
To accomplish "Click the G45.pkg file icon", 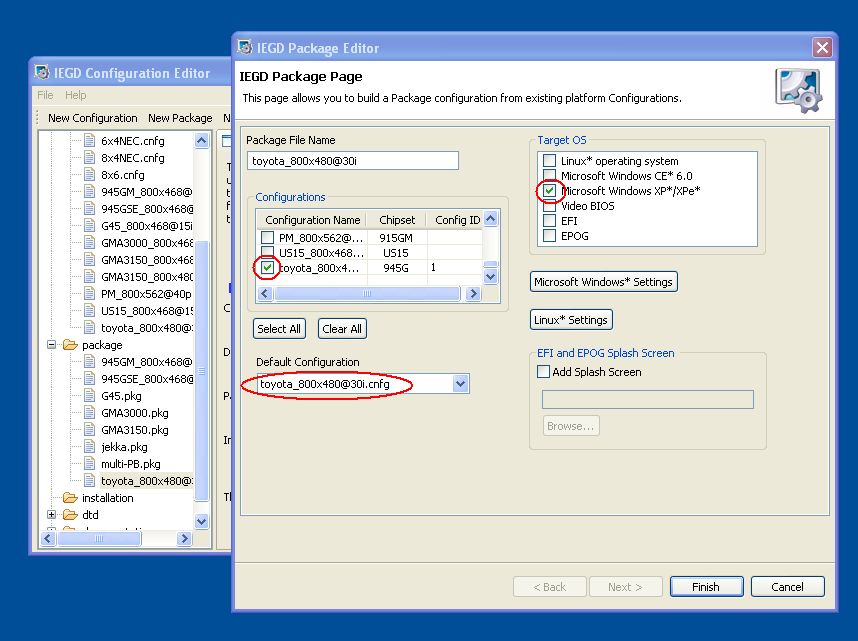I will (x=89, y=396).
